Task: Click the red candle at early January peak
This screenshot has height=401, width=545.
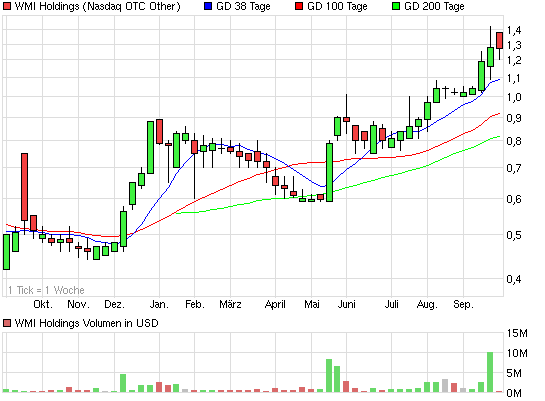Action: 159,131
